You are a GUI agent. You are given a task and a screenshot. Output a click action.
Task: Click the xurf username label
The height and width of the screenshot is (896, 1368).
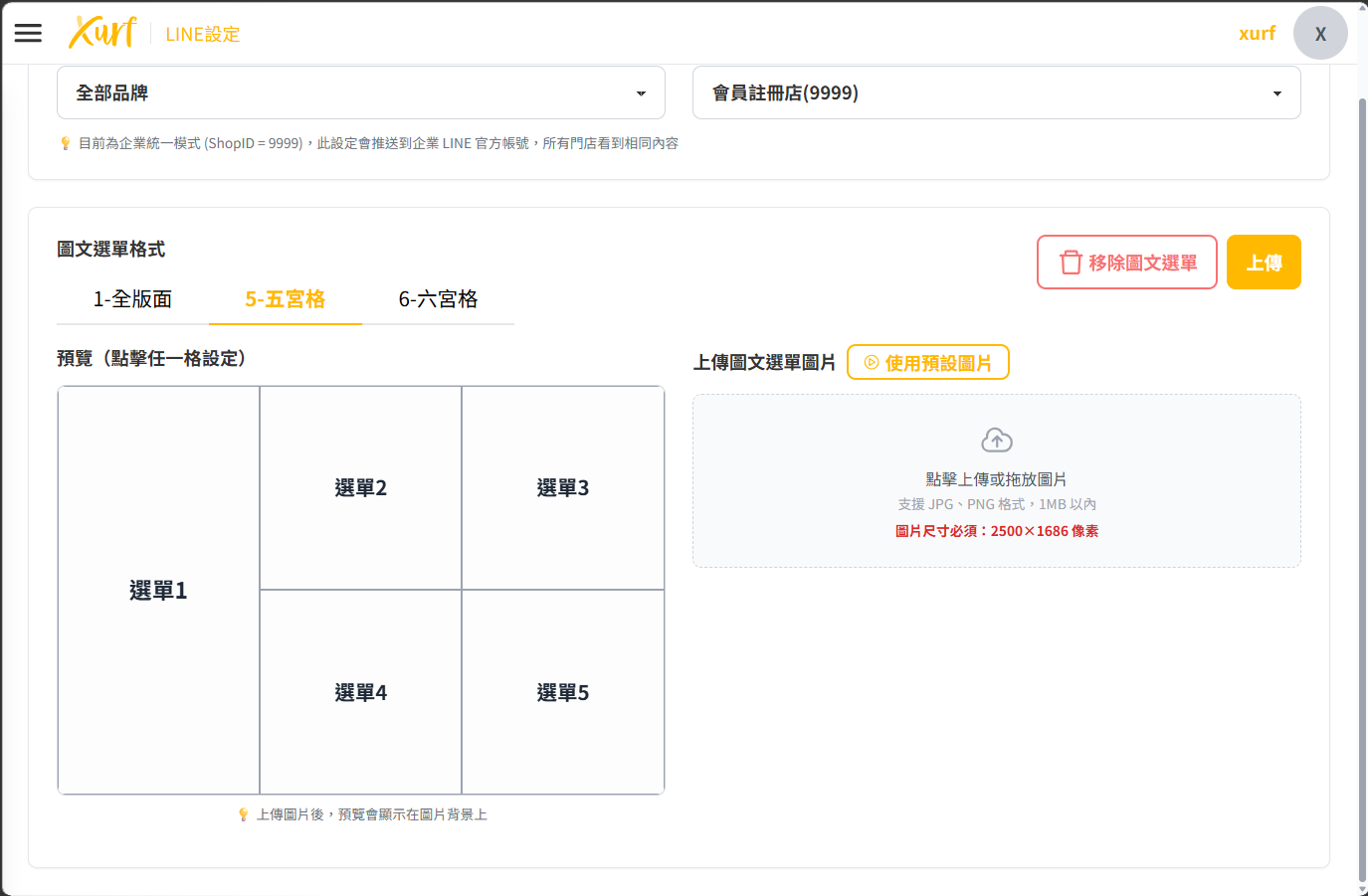(1257, 33)
